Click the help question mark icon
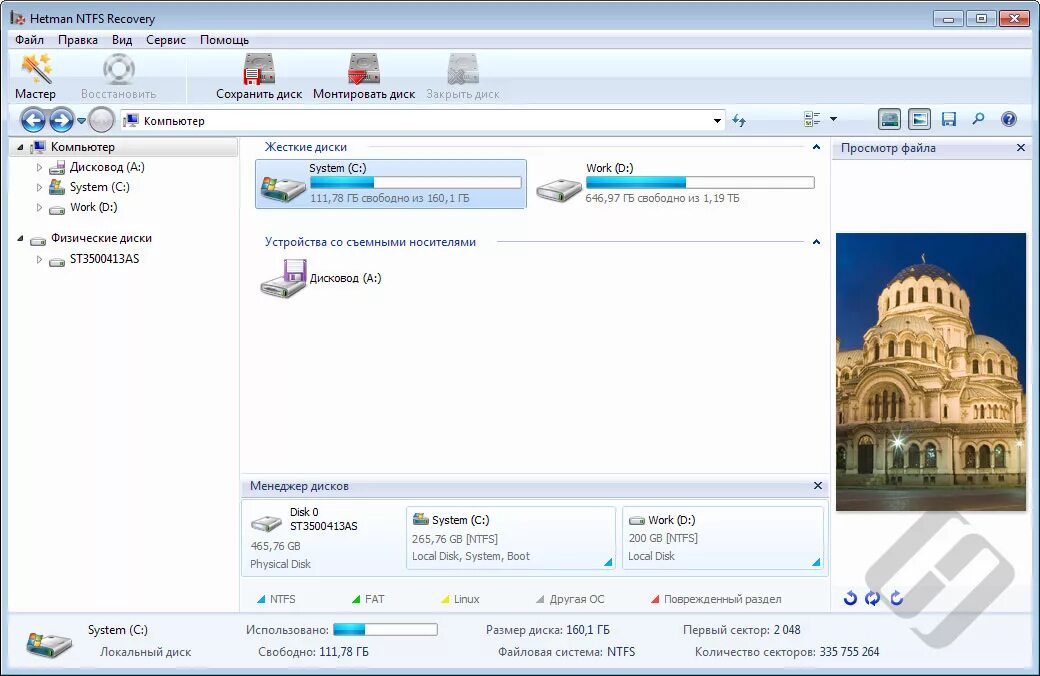 click(x=1009, y=119)
